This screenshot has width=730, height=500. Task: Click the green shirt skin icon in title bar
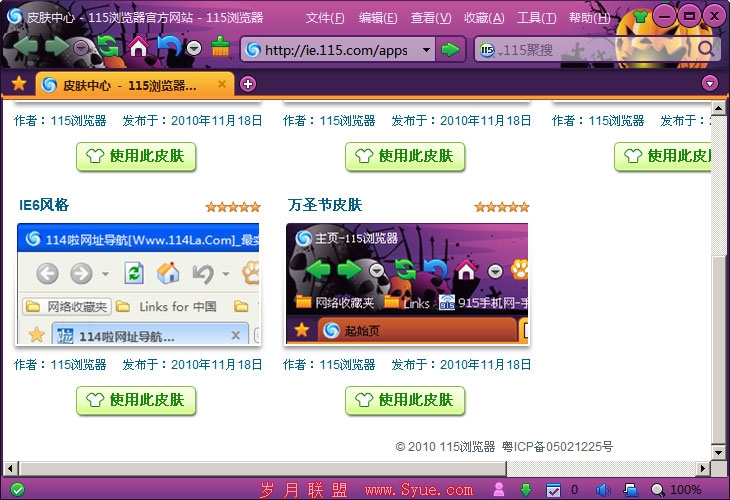point(641,17)
